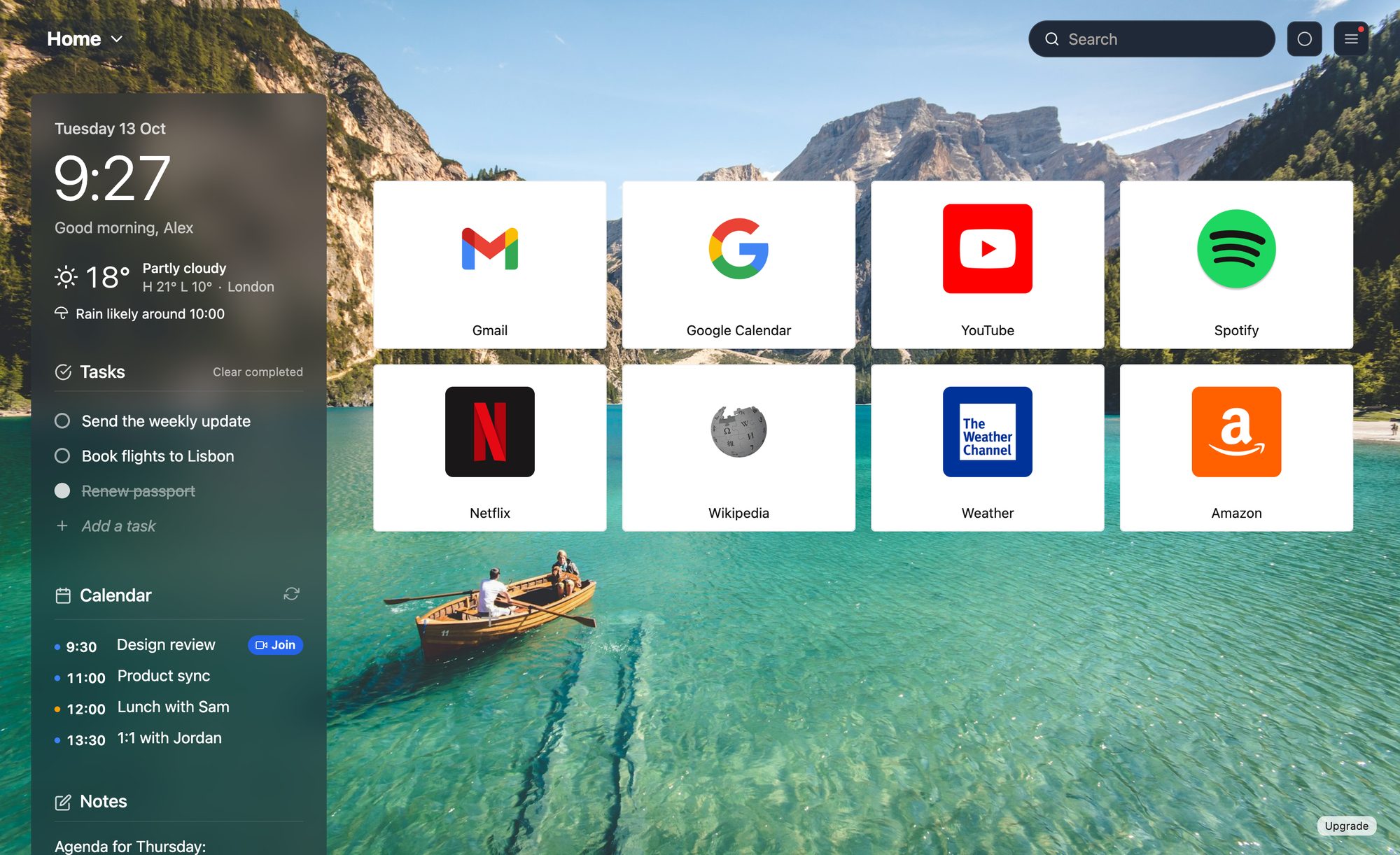The height and width of the screenshot is (855, 1400).
Task: Mark 'Send the weekly update' as done
Action: pos(62,421)
